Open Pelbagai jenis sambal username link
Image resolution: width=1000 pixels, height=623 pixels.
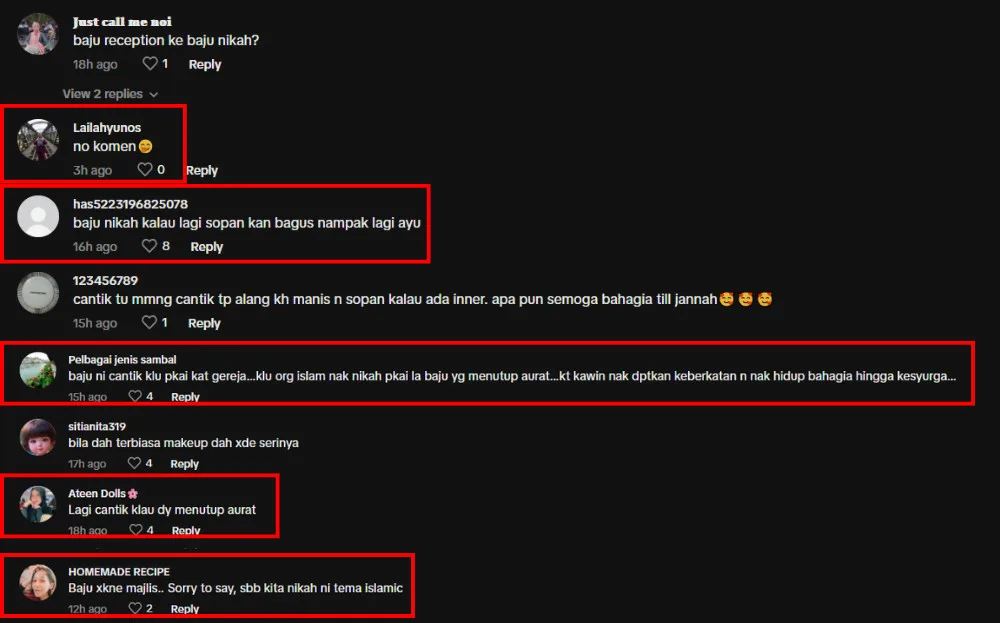click(x=122, y=360)
